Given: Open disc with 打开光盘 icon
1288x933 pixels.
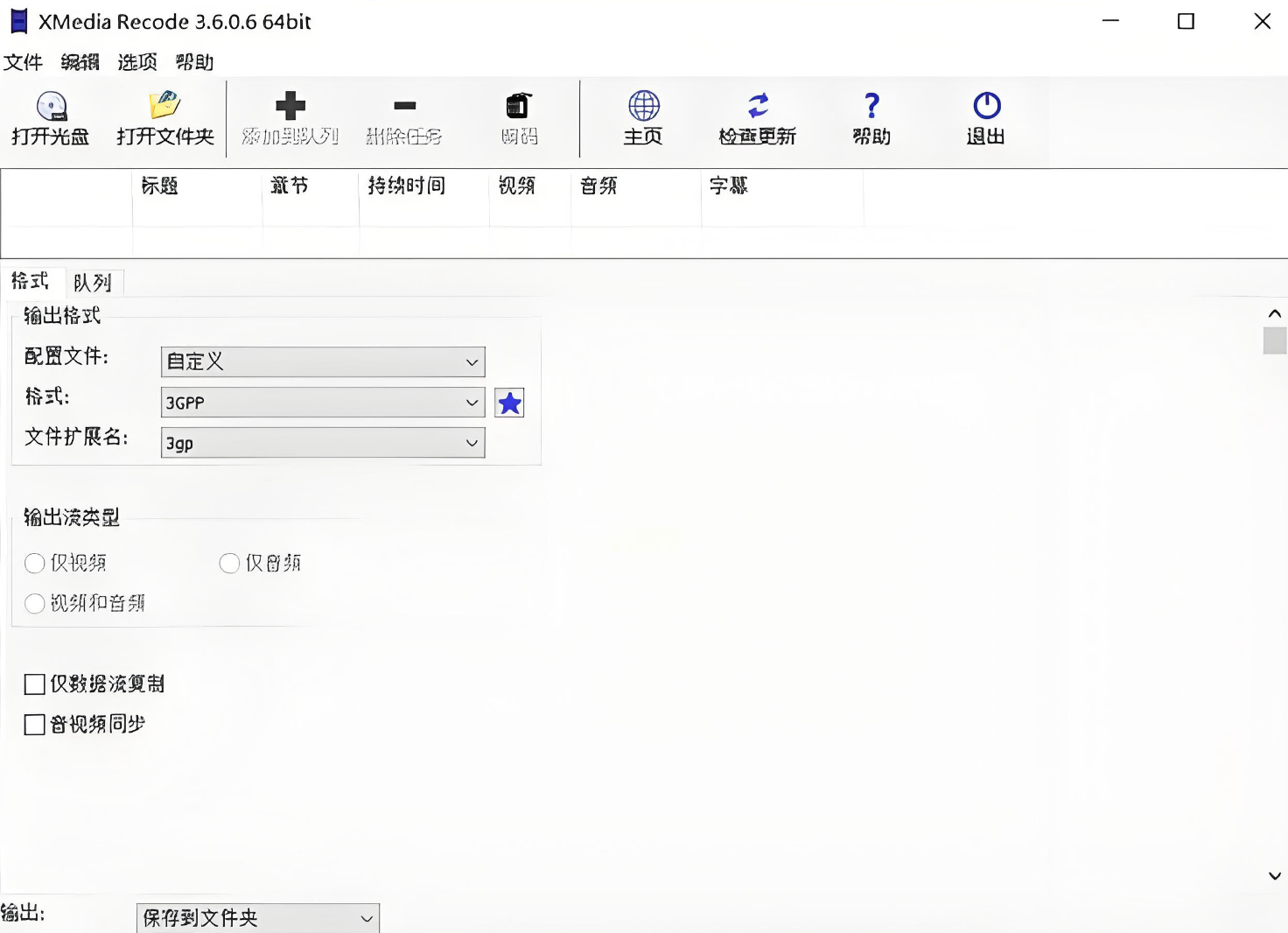Looking at the screenshot, I should (51, 107).
